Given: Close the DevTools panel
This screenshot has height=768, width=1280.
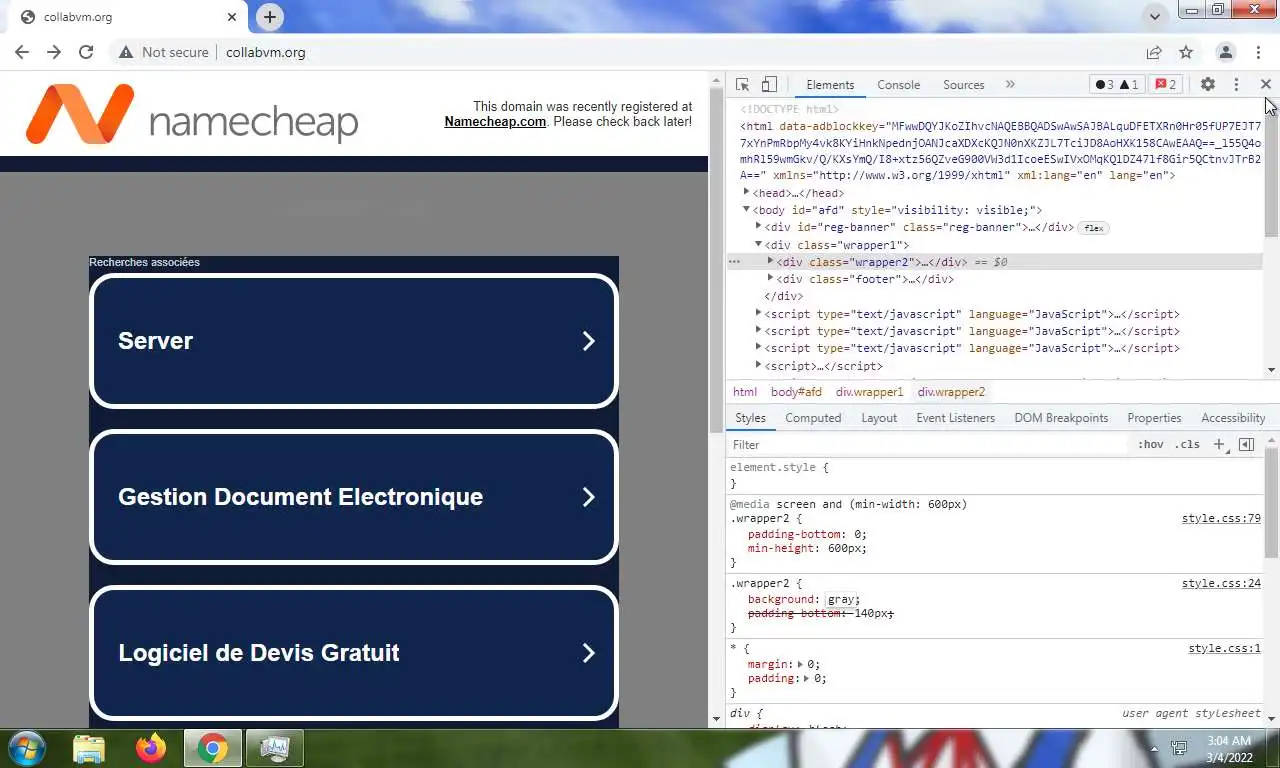Looking at the screenshot, I should pos(1265,85).
